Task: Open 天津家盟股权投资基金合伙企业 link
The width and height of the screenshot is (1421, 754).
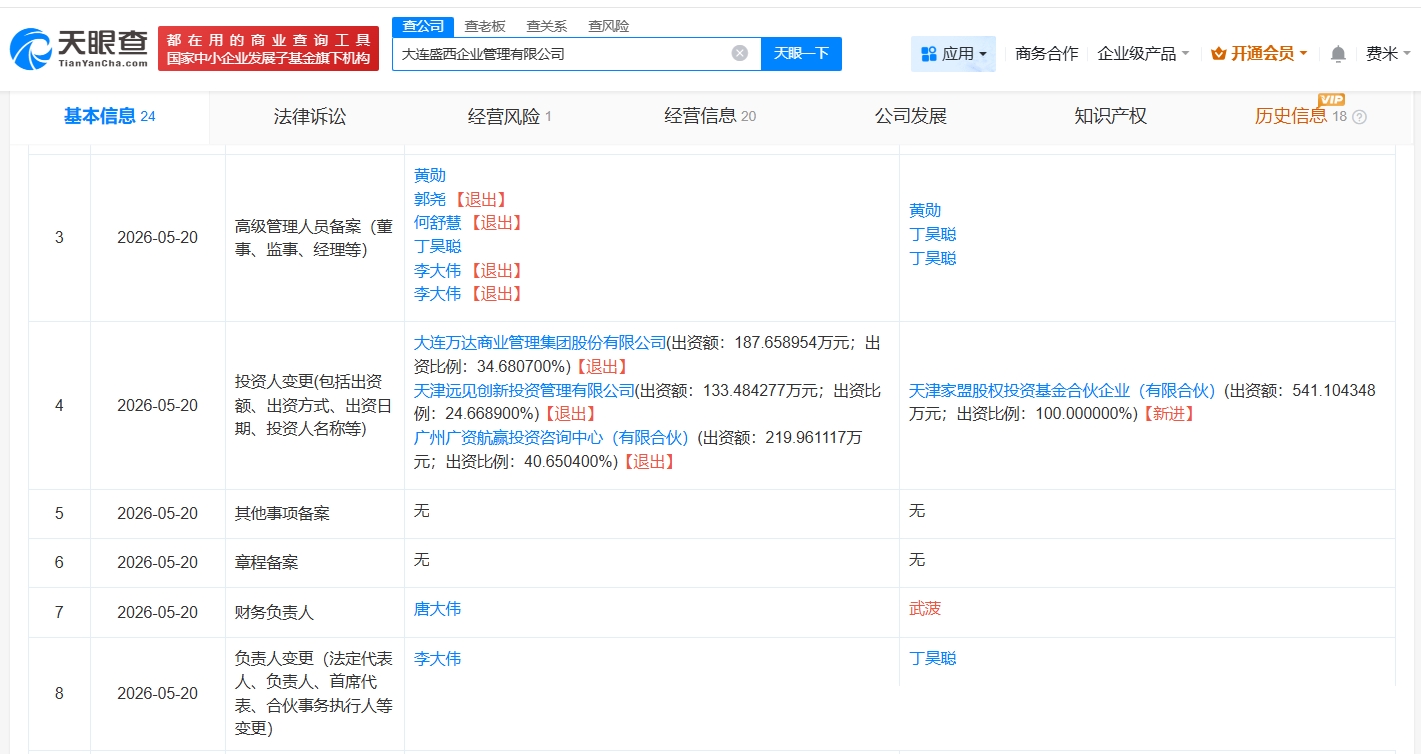Action: pyautogui.click(x=1062, y=390)
